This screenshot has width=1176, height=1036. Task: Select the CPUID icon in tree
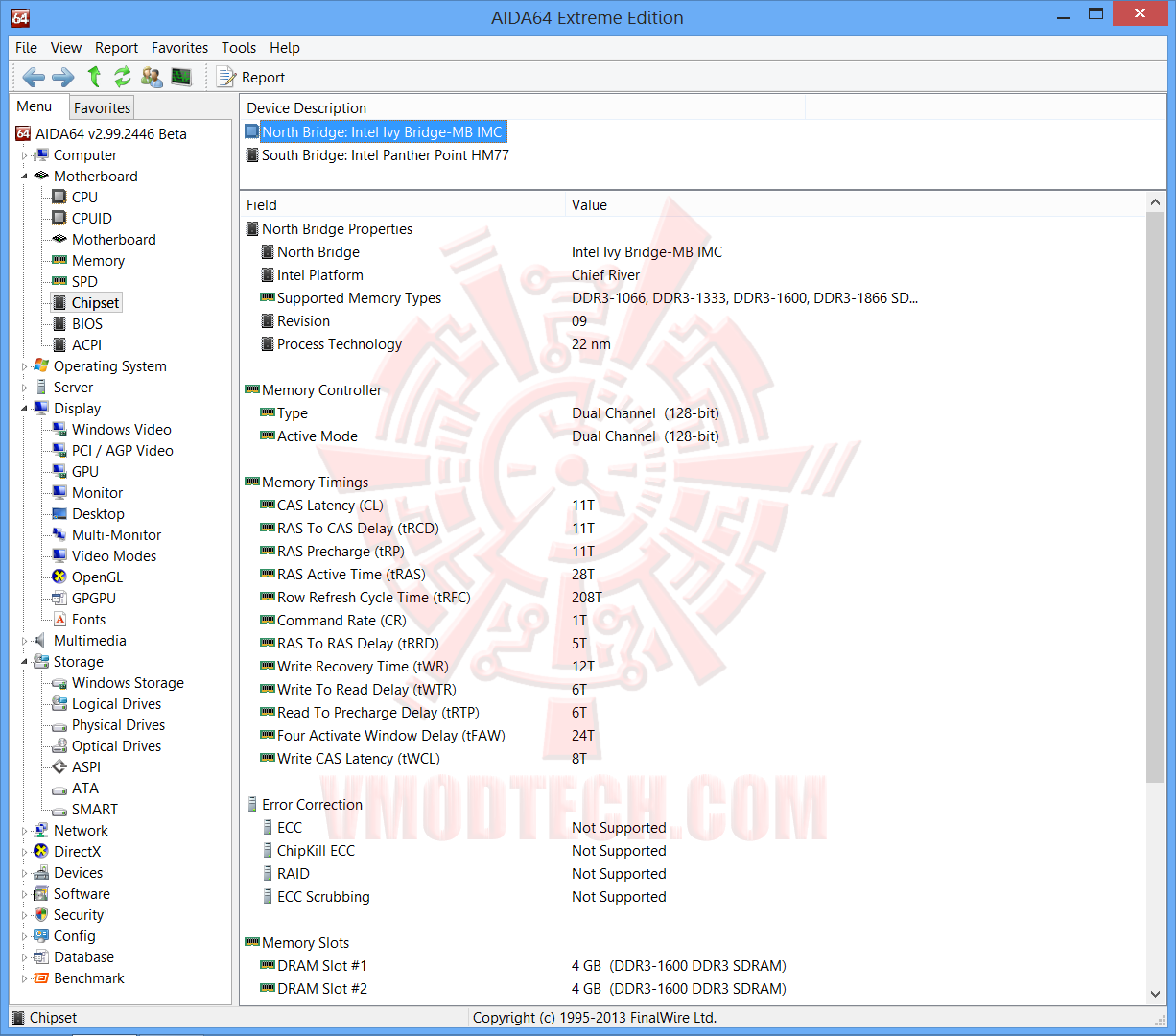coord(59,218)
